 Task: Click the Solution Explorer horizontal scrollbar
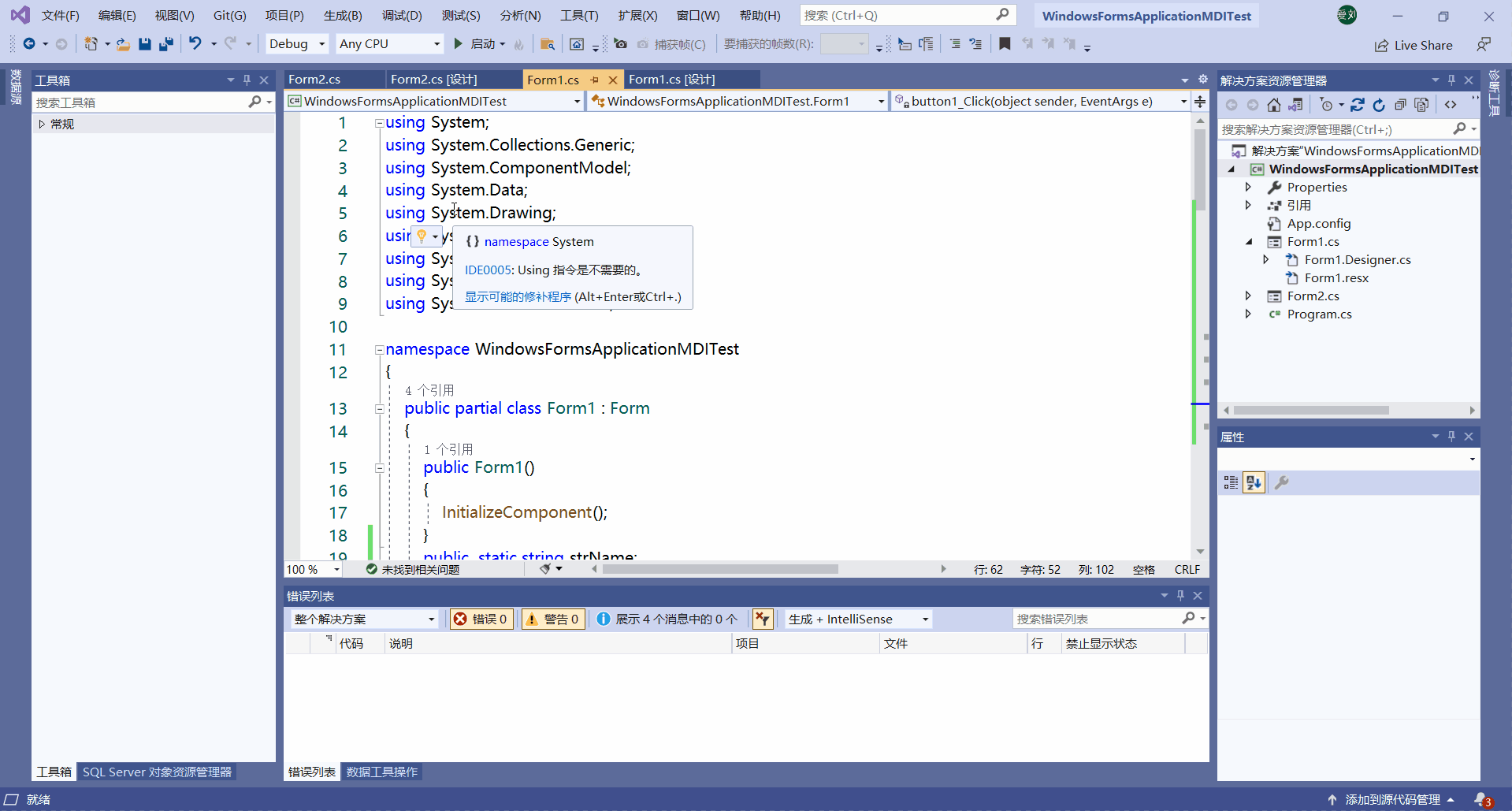[x=1311, y=410]
